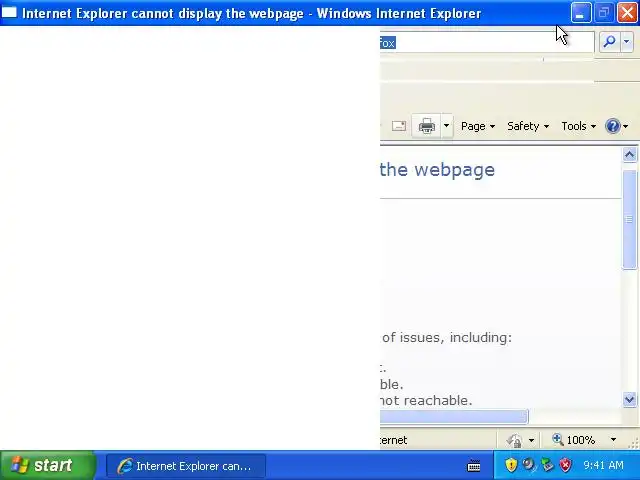Image resolution: width=640 pixels, height=480 pixels.
Task: Expand the Help dropdown arrow
Action: pos(626,127)
